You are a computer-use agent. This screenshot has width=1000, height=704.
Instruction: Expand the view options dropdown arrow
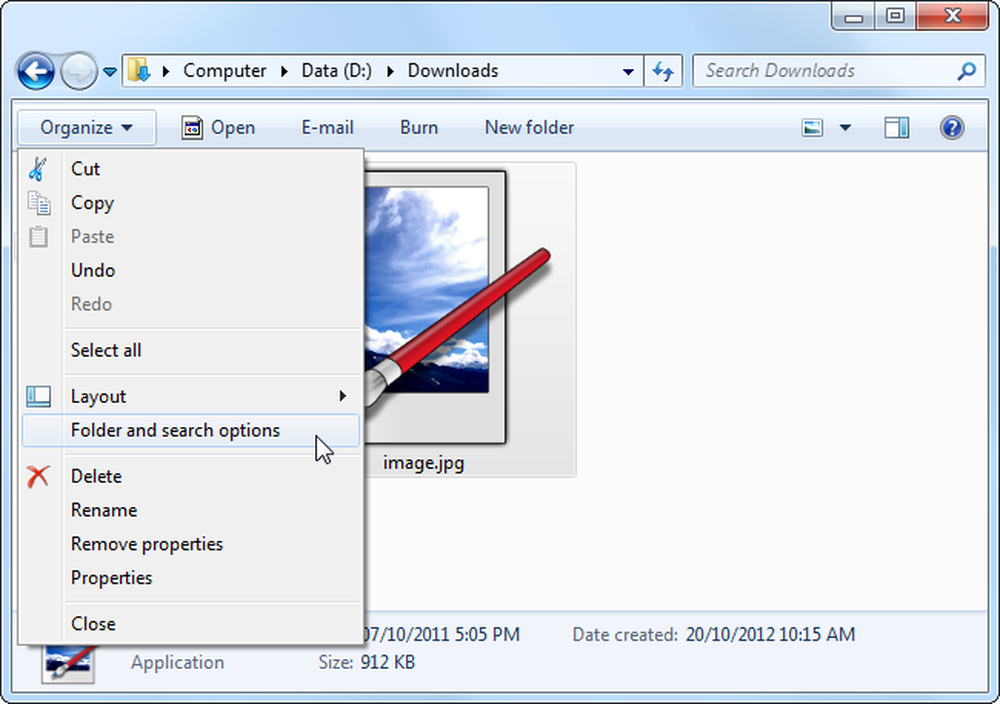point(845,128)
